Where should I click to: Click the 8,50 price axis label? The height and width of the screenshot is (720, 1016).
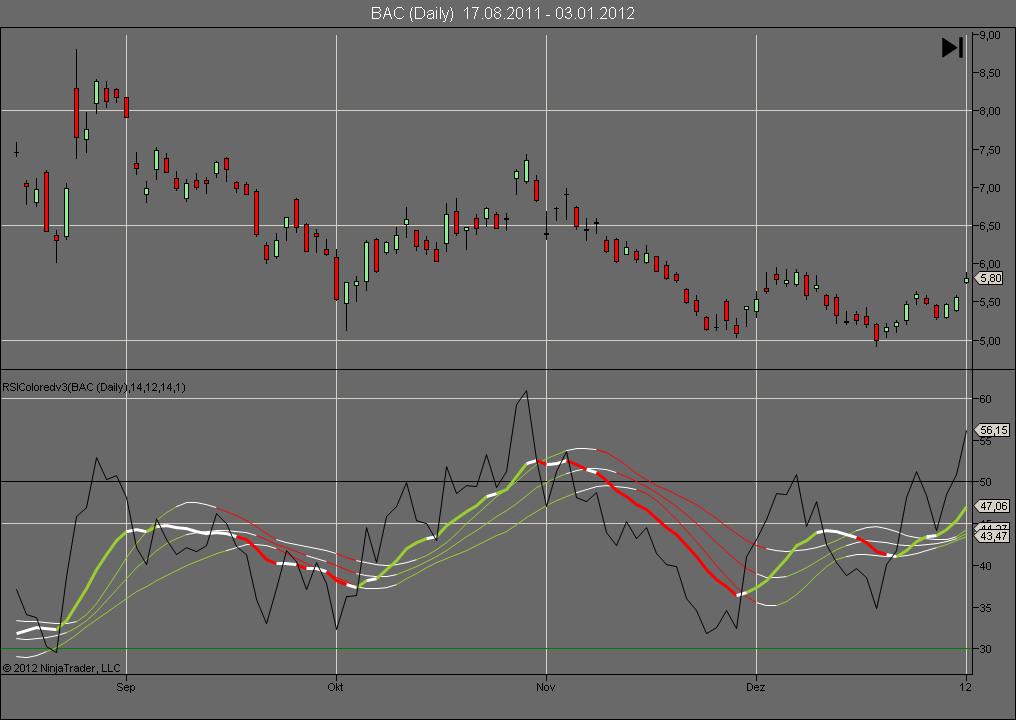(990, 73)
